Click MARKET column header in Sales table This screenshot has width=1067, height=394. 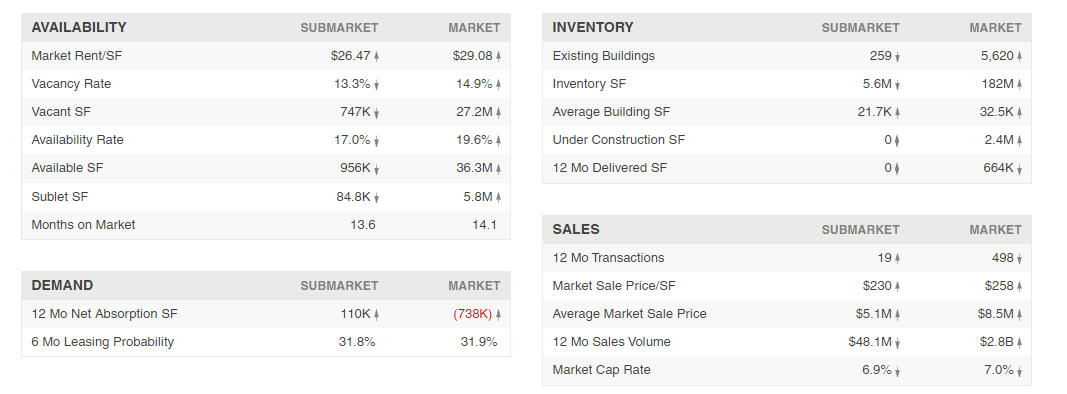pos(995,230)
